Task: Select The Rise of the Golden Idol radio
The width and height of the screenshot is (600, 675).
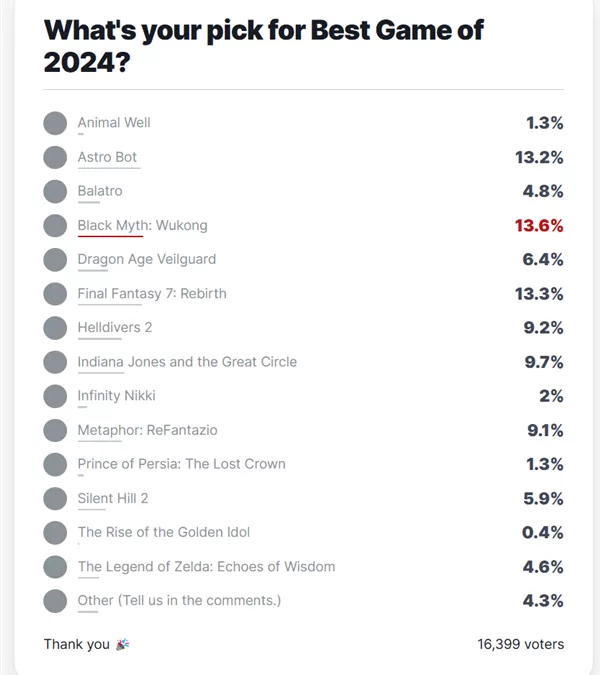Action: [x=55, y=533]
